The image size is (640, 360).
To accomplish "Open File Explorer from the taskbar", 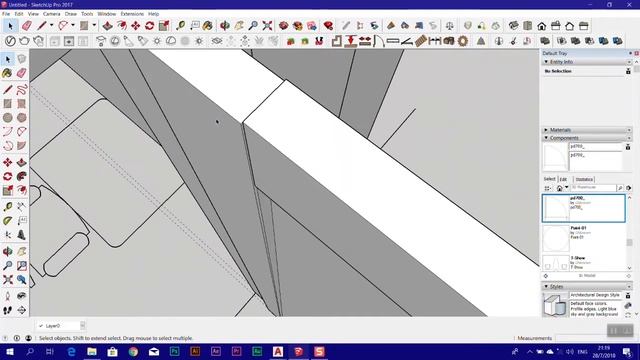I will pyautogui.click(x=92, y=351).
